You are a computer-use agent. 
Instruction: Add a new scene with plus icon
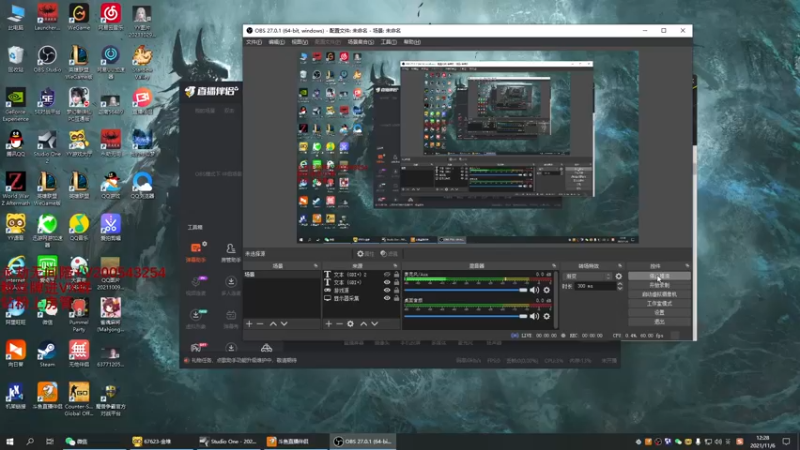[x=249, y=324]
